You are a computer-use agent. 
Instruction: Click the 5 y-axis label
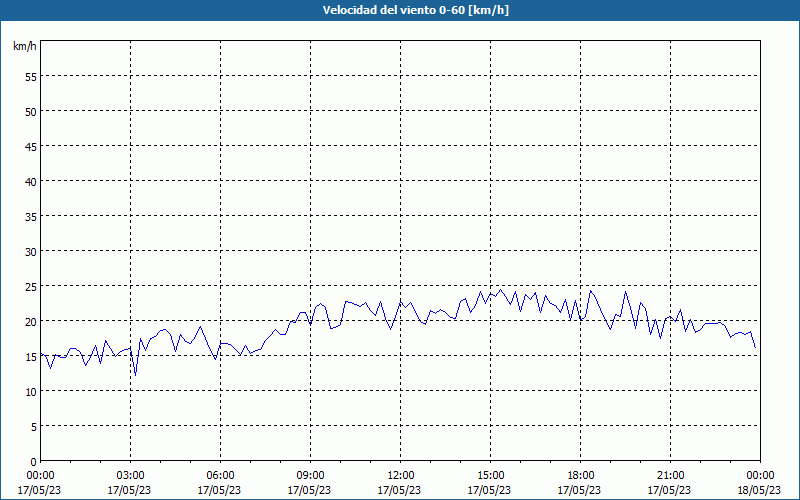(x=34, y=427)
